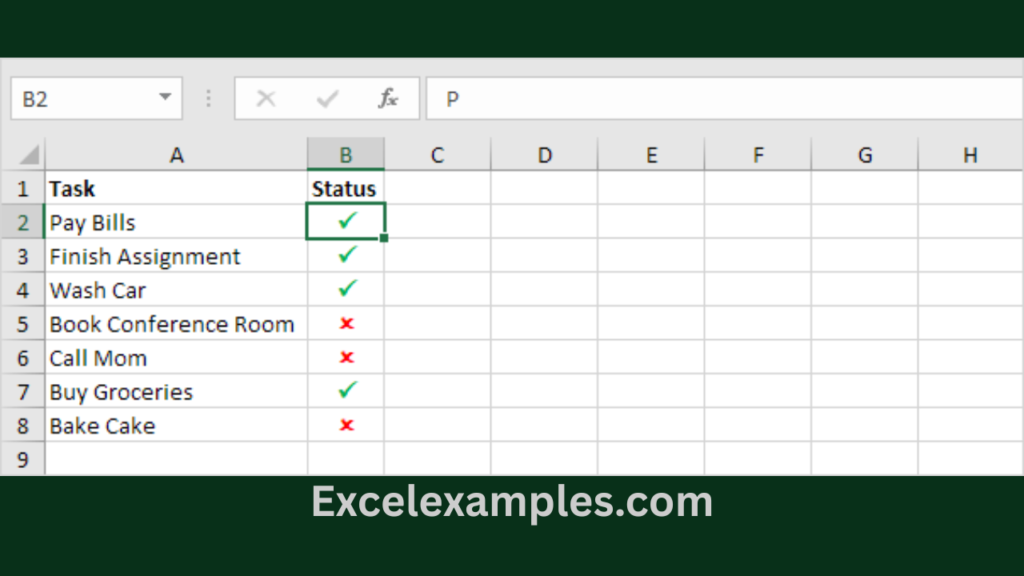Select row 5 header
Screen dimensions: 1024x576
point(23,324)
